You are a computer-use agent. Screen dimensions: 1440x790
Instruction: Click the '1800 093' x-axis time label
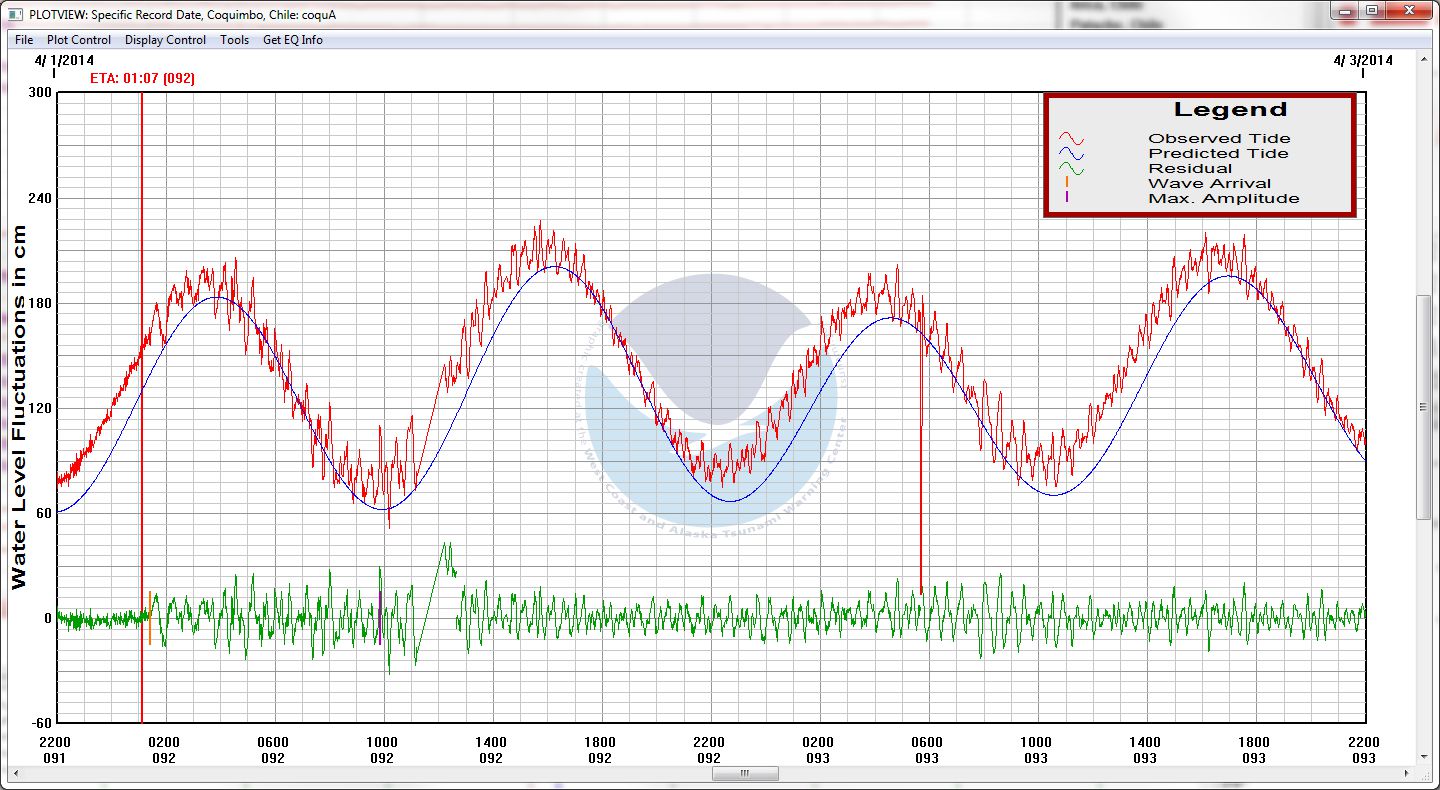(x=1254, y=750)
